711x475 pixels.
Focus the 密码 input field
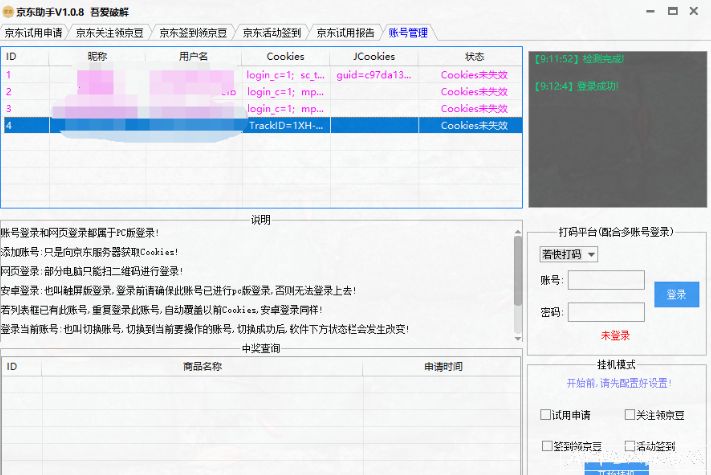point(606,312)
